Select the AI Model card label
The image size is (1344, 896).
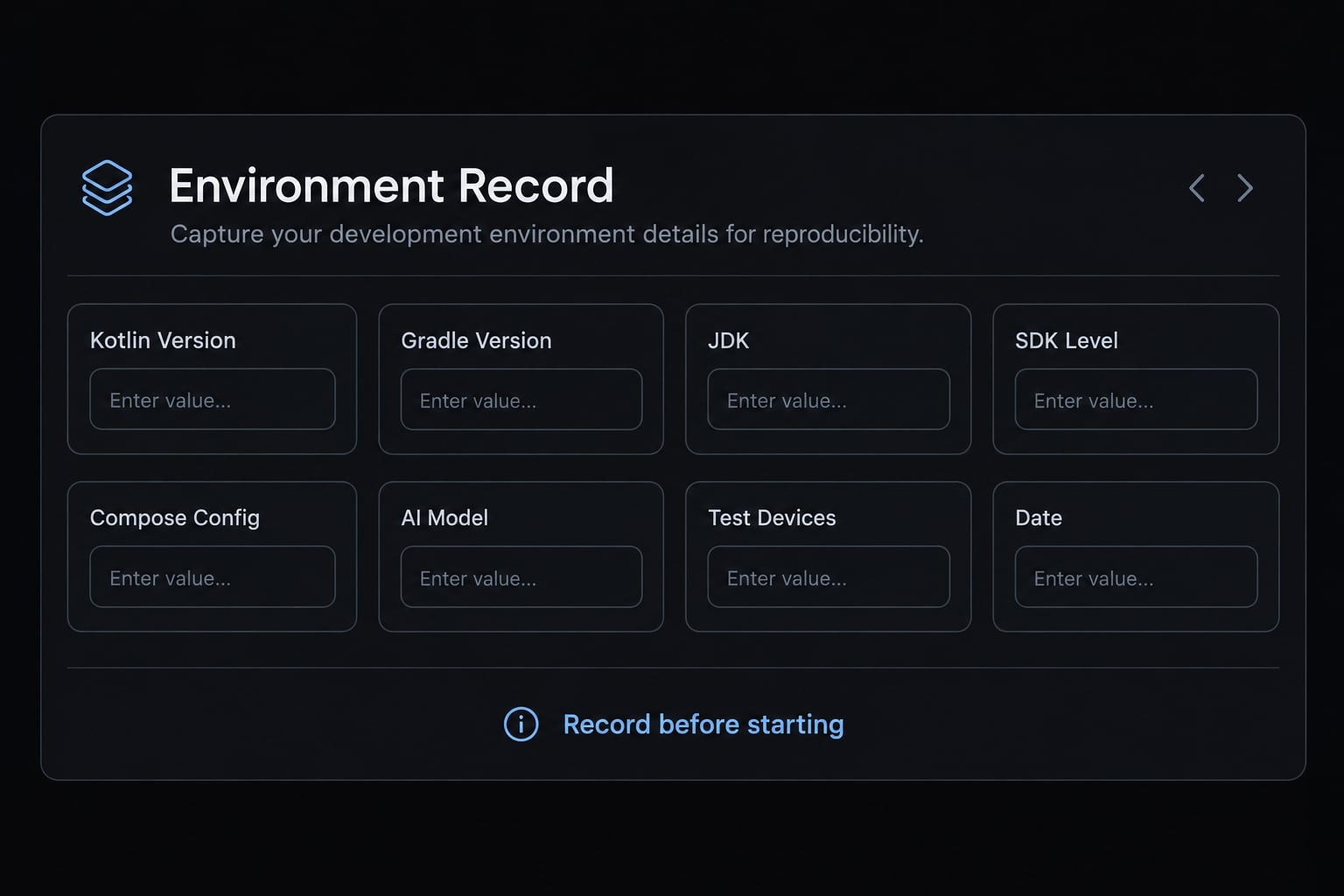coord(444,518)
